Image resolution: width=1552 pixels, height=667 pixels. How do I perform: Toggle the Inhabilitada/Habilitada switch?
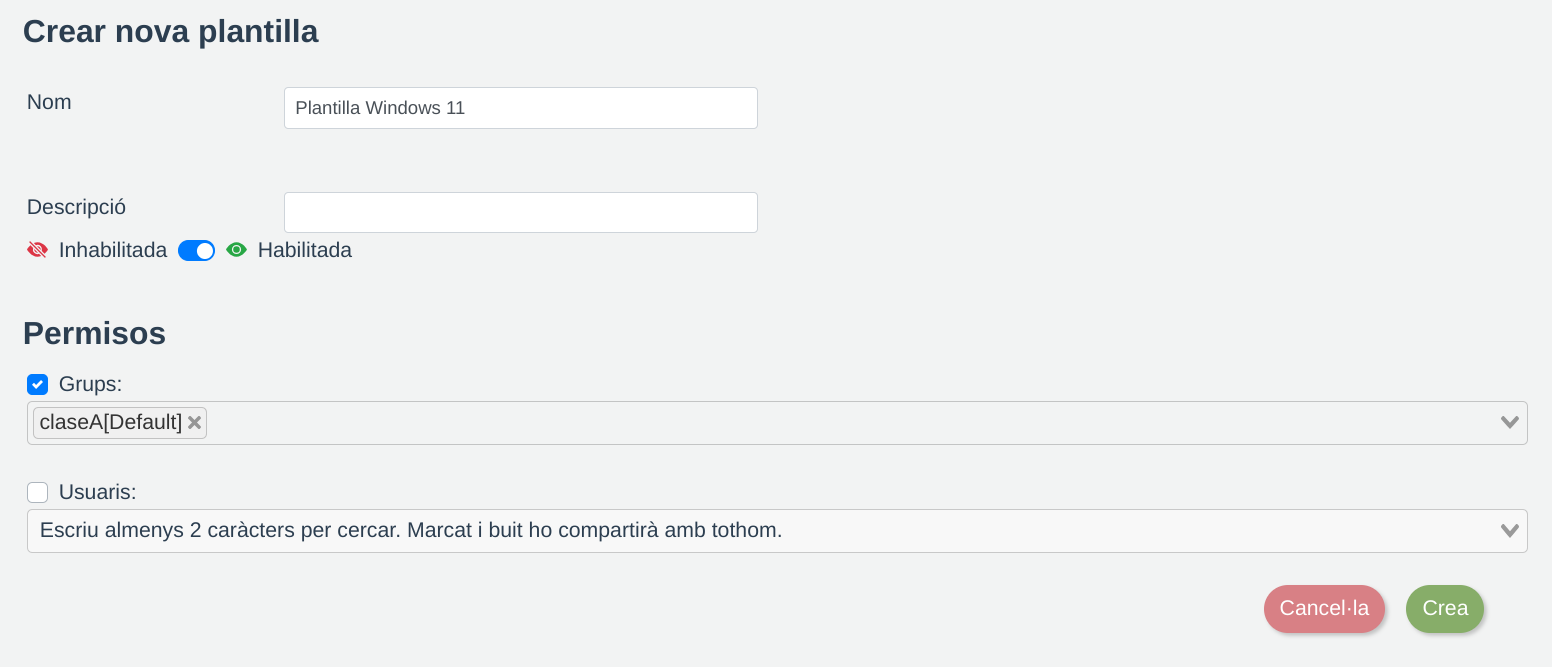[196, 250]
